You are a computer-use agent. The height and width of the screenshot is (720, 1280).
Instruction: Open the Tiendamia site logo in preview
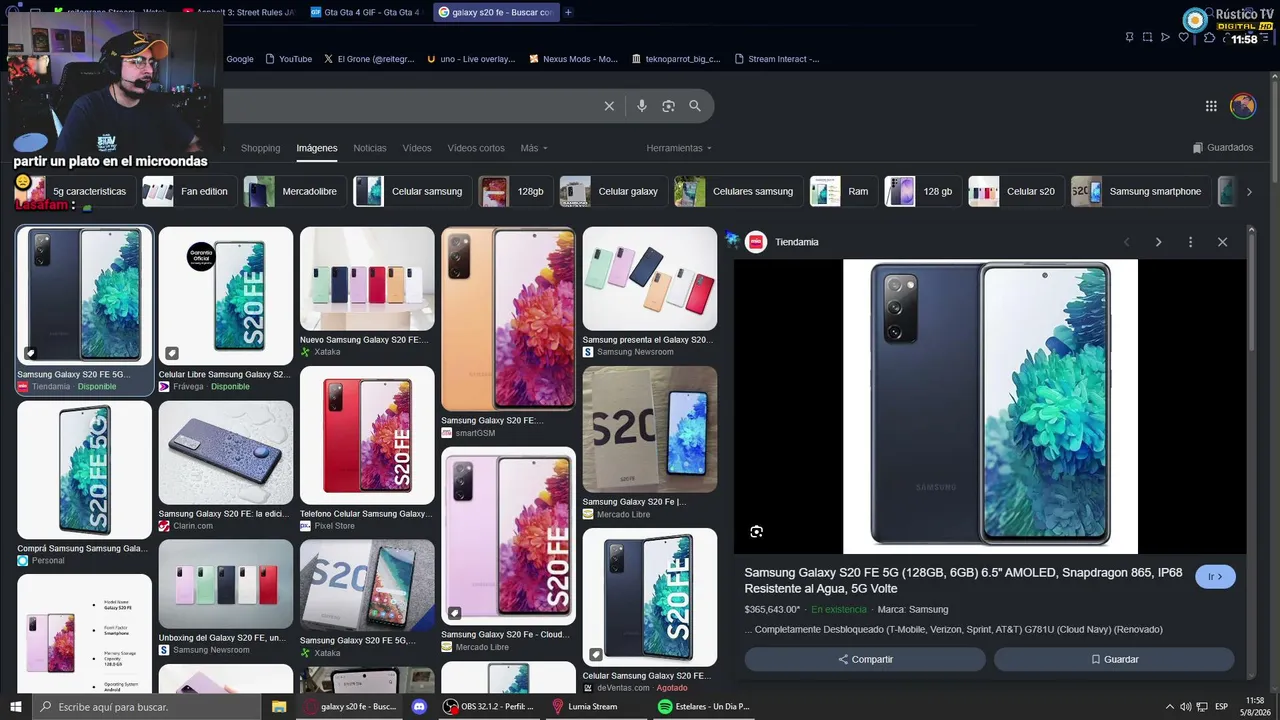coord(756,242)
